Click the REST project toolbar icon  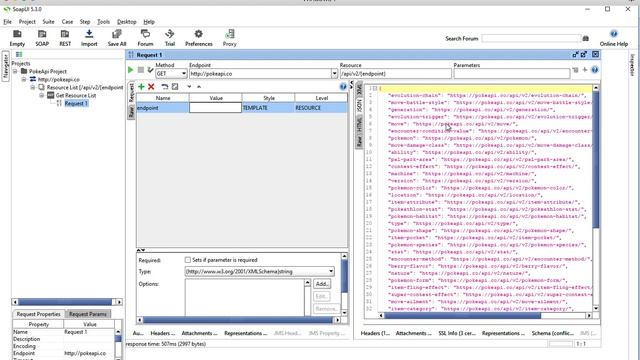click(65, 38)
